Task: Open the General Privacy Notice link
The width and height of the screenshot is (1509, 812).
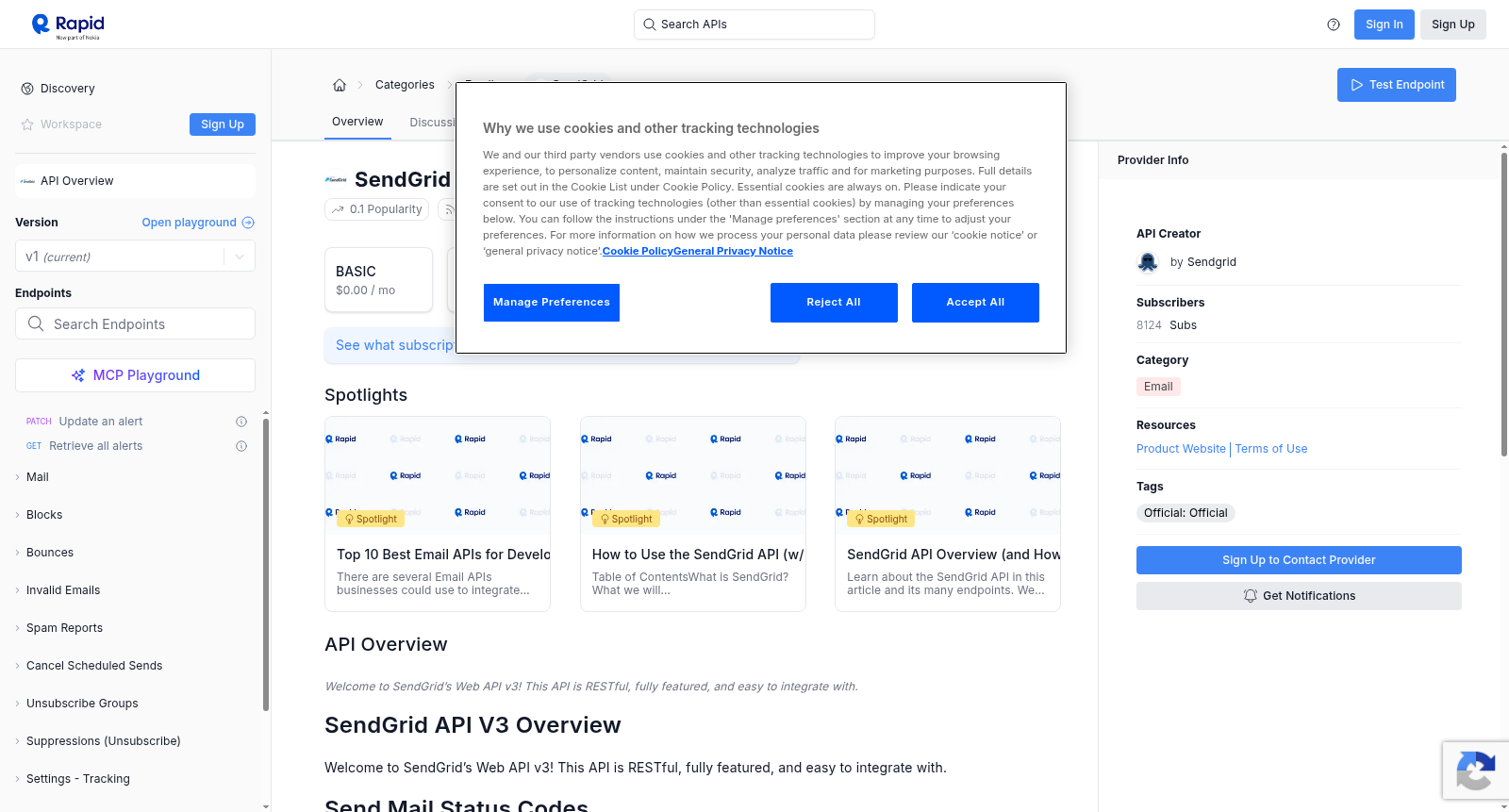Action: (x=733, y=251)
